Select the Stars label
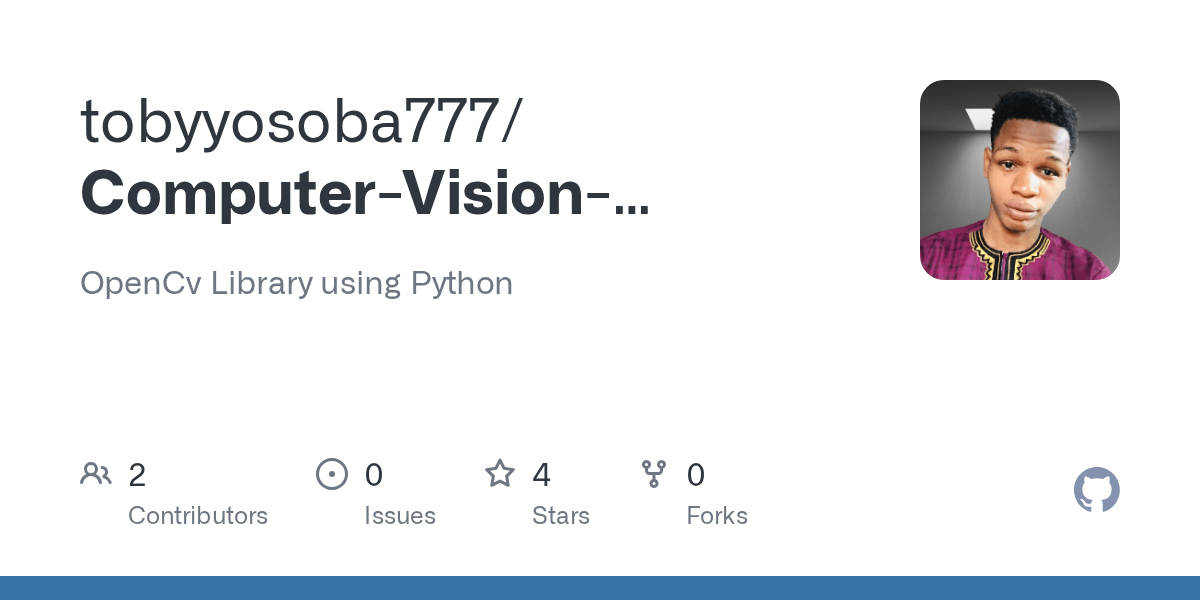Screen dimensions: 1200x600 click(561, 516)
